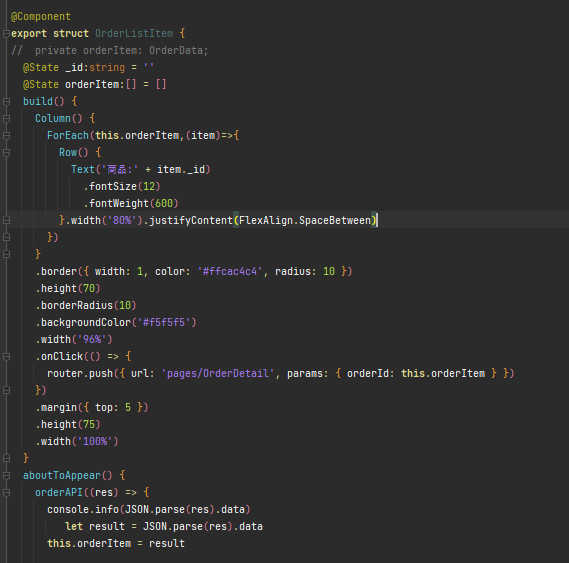Click the .width('100%') modifier

click(x=77, y=442)
